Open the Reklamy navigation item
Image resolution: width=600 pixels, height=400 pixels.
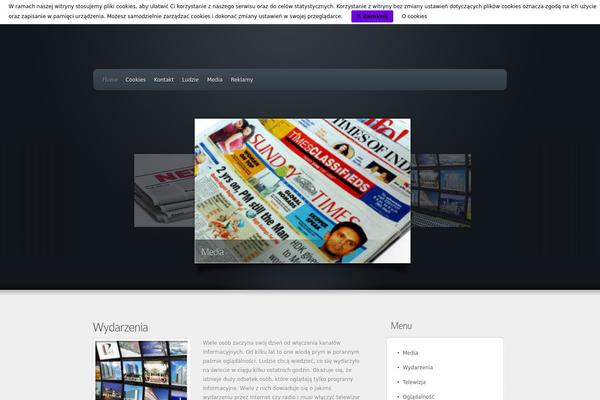tap(242, 80)
